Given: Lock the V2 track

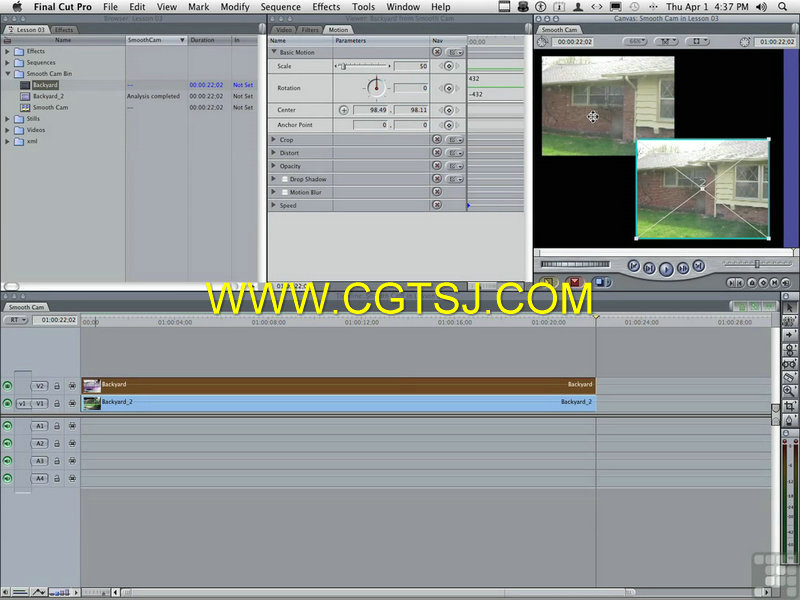Looking at the screenshot, I should 57,386.
